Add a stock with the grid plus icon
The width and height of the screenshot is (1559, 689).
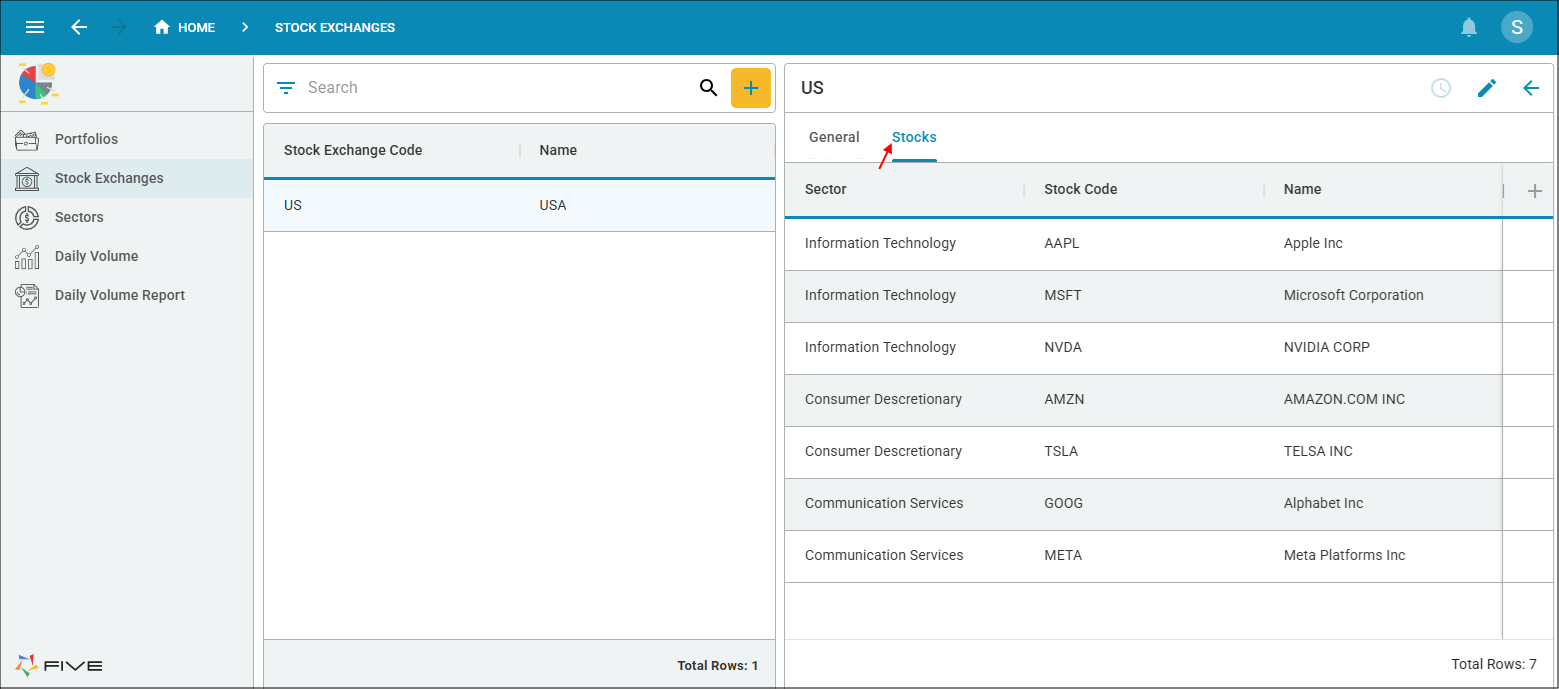tap(1535, 191)
